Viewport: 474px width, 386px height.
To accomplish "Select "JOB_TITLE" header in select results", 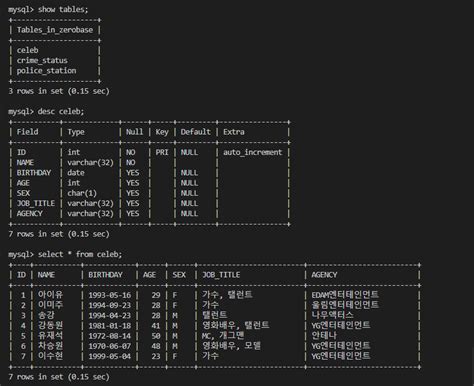I will coord(221,275).
